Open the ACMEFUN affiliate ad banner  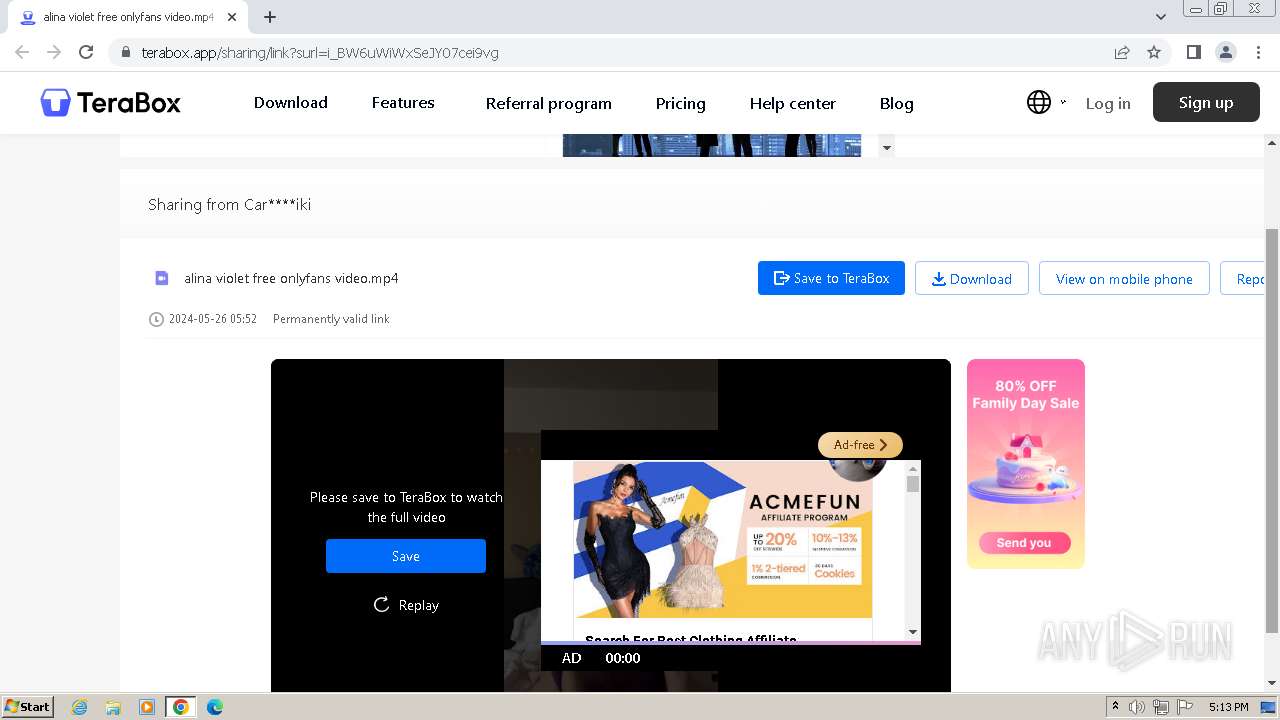(723, 540)
